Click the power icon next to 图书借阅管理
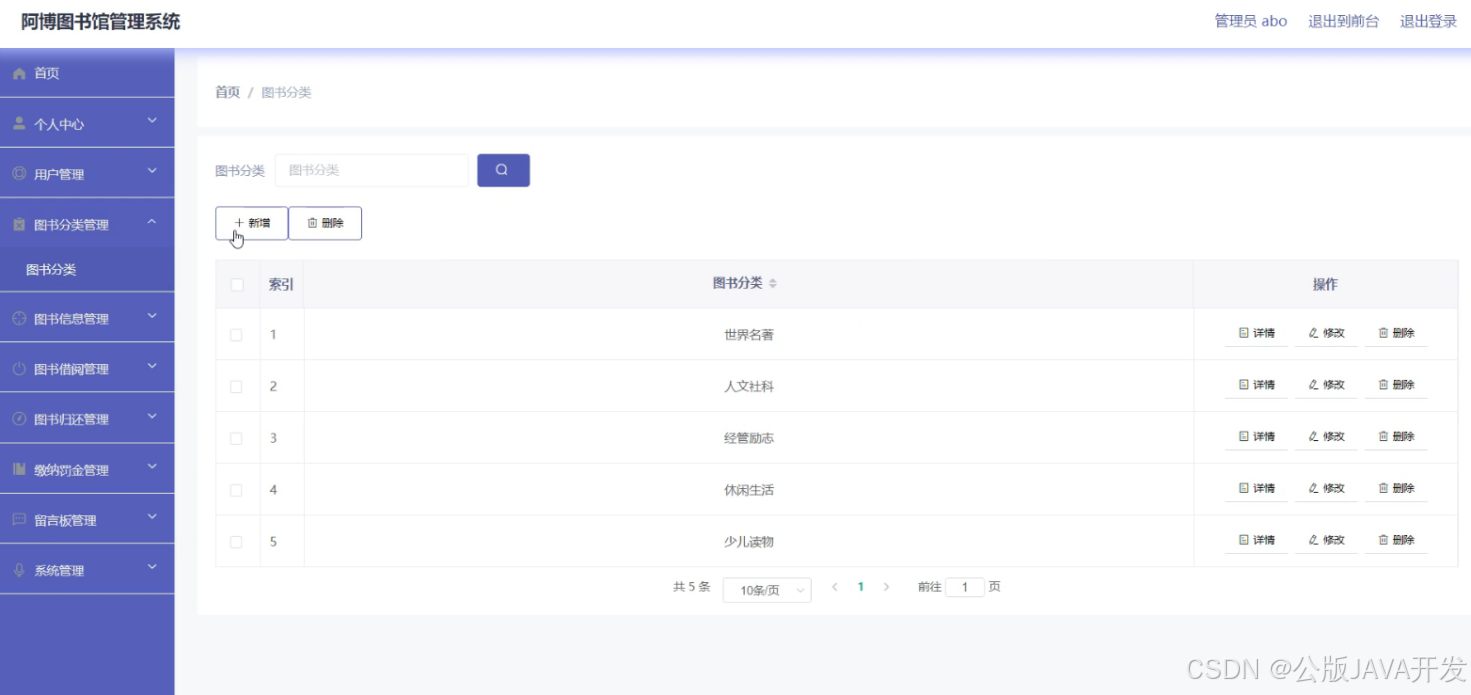The image size is (1471, 695). click(19, 369)
